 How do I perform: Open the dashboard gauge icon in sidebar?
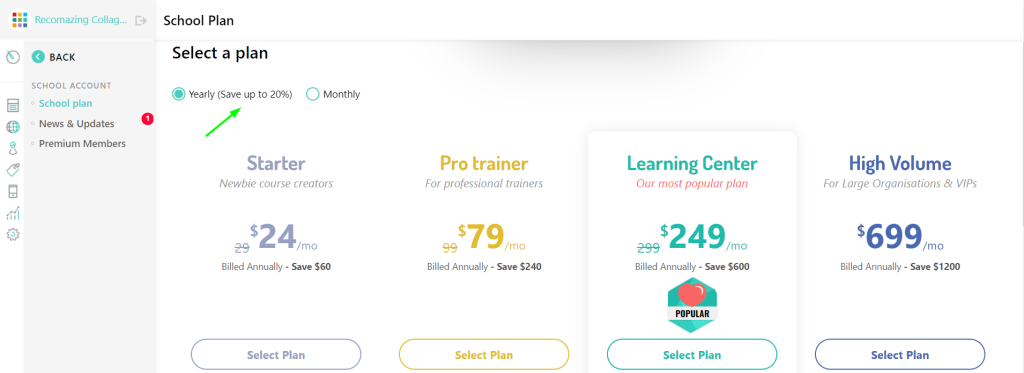tap(12, 57)
